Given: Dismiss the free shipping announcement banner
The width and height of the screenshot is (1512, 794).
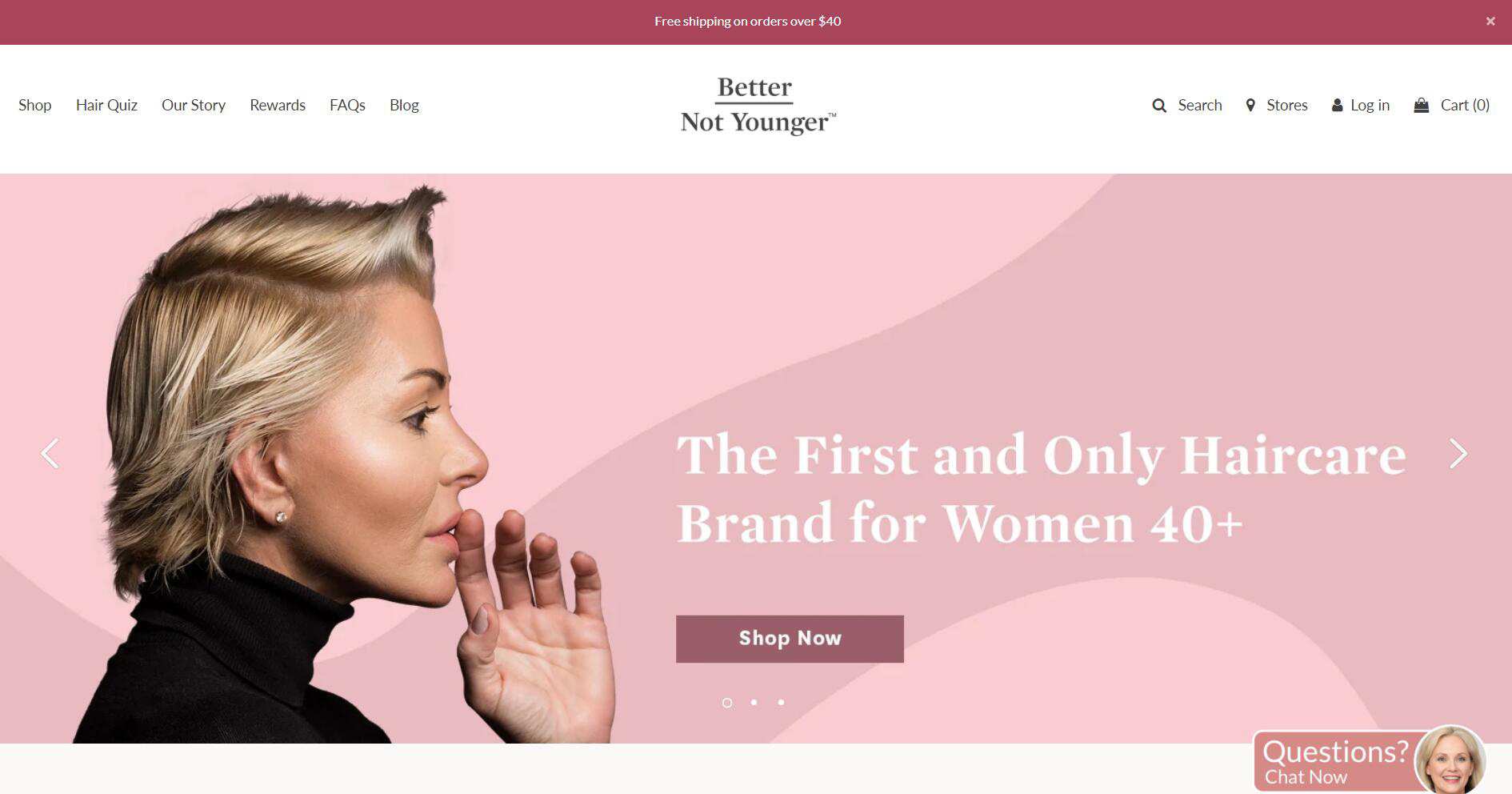Looking at the screenshot, I should pos(1490,22).
